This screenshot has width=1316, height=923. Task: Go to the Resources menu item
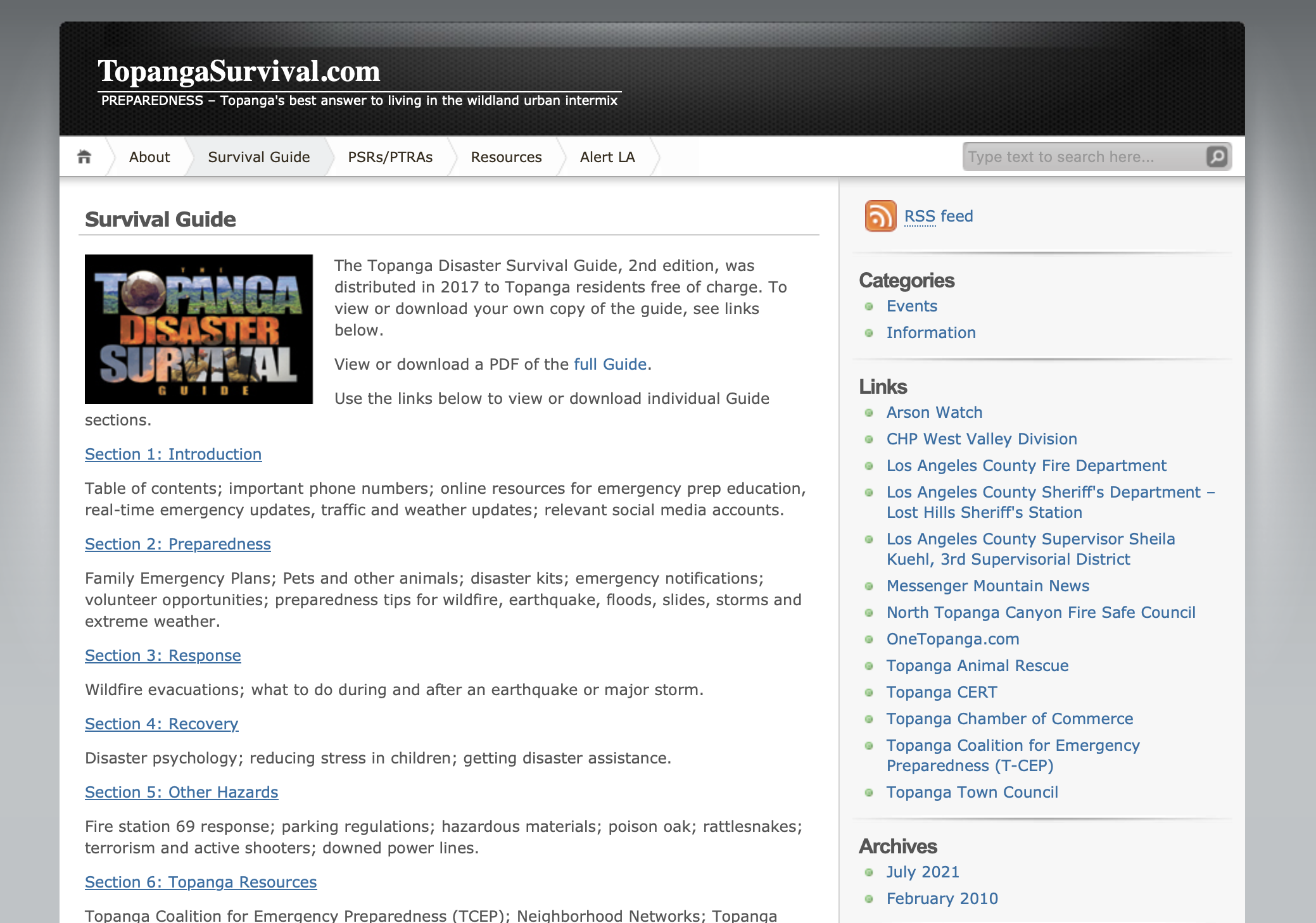click(x=506, y=157)
